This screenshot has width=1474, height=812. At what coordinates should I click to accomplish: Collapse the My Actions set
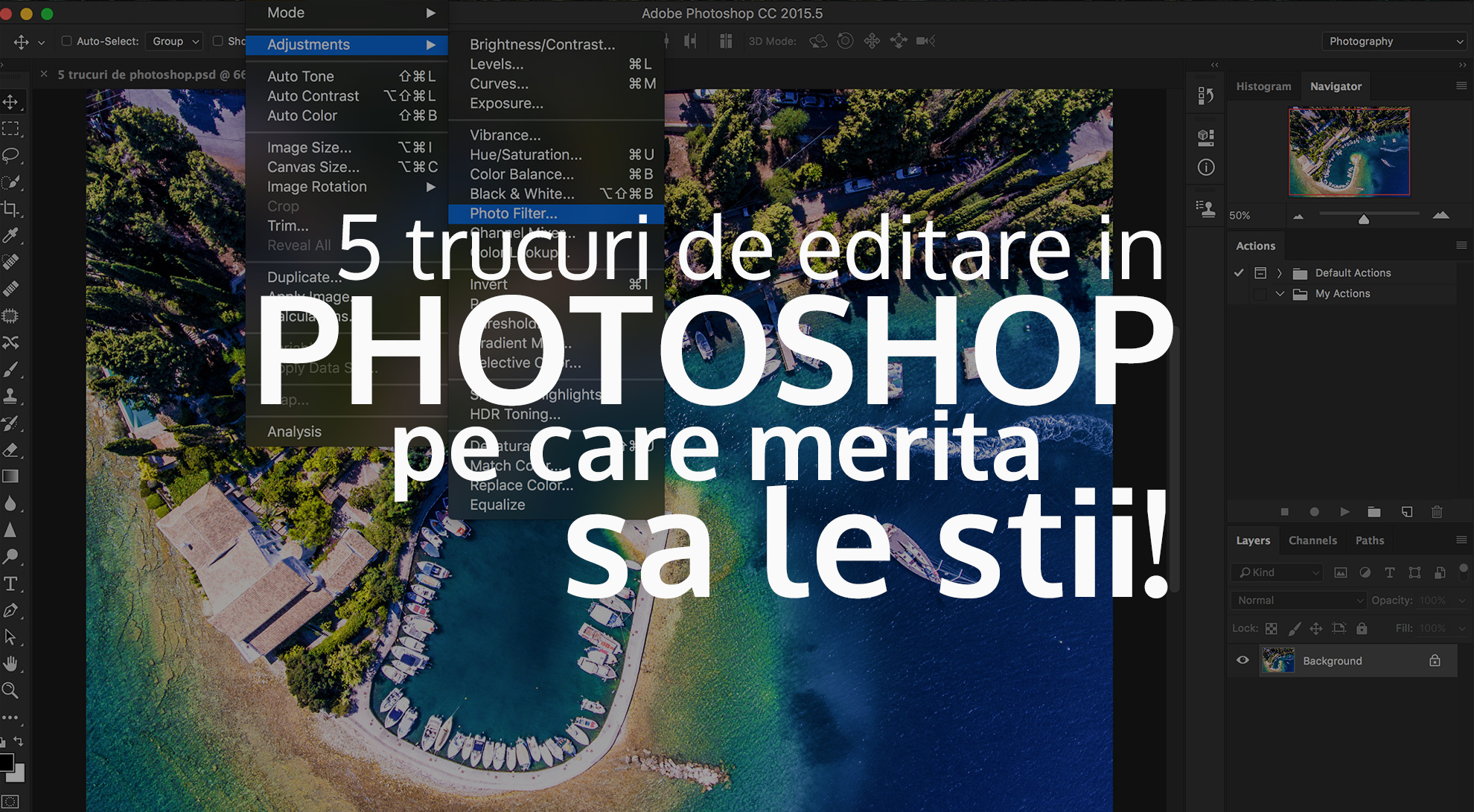coord(1280,294)
